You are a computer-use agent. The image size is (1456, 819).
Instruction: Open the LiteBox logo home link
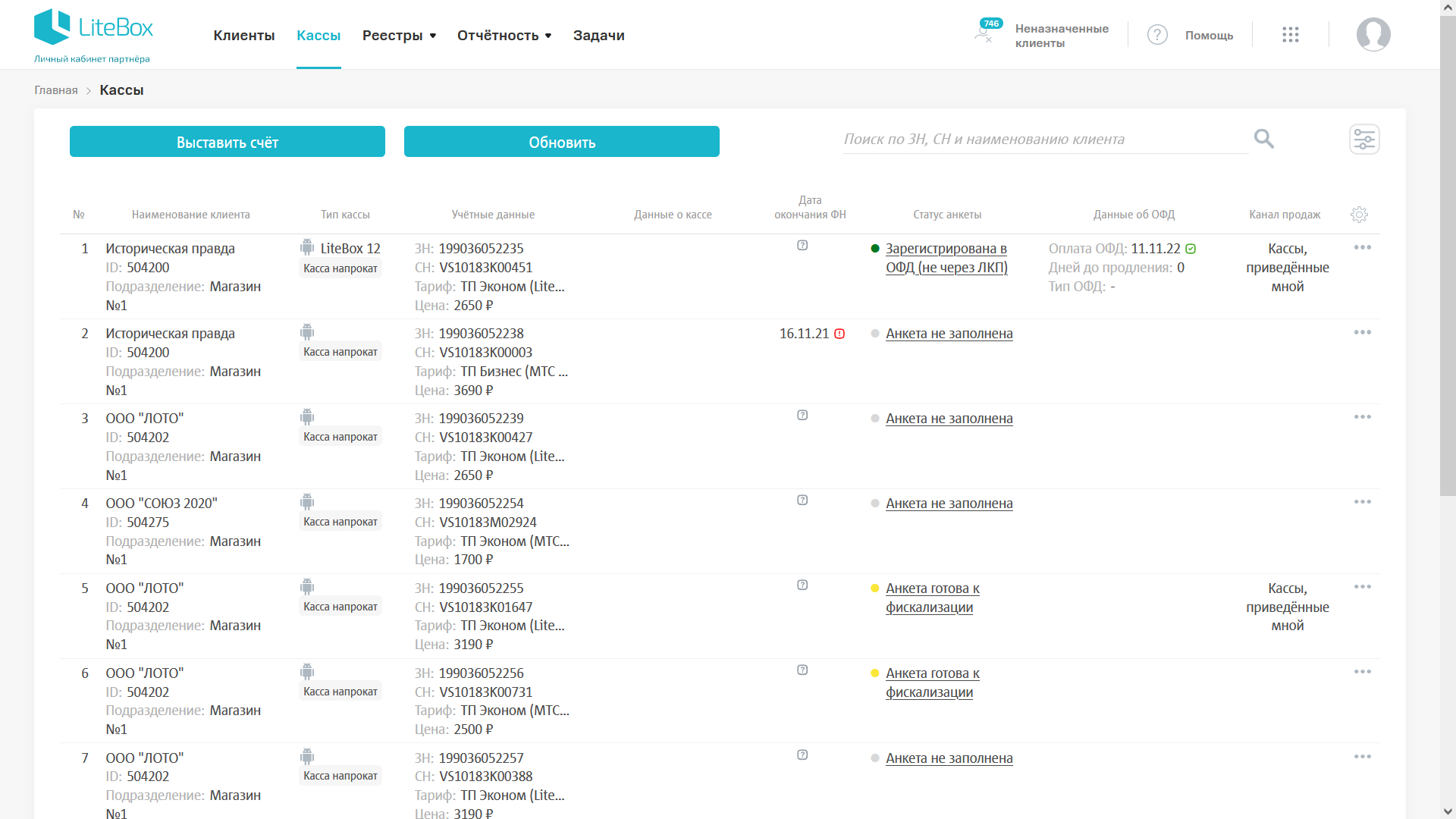tap(93, 35)
